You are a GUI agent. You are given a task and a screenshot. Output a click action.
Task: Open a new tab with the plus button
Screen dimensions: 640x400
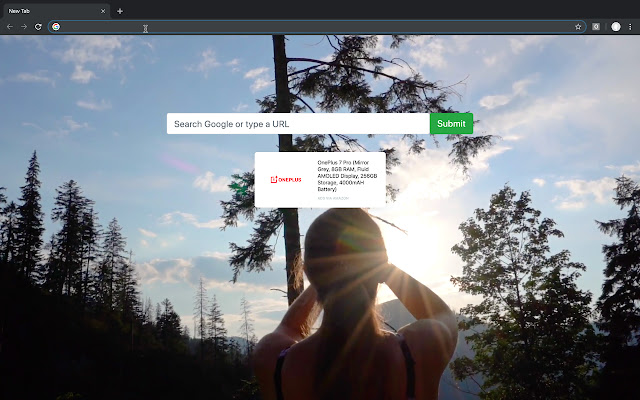(x=120, y=11)
